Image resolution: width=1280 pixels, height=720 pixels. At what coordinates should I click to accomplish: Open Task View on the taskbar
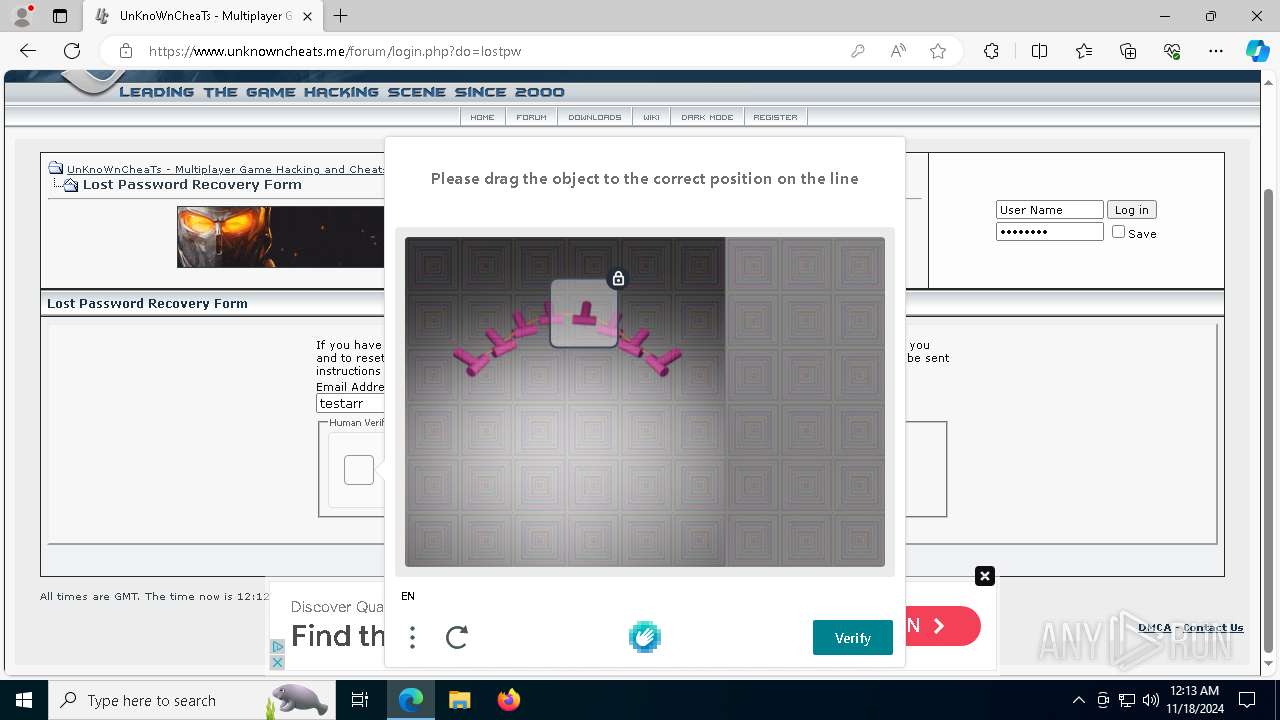pos(360,700)
